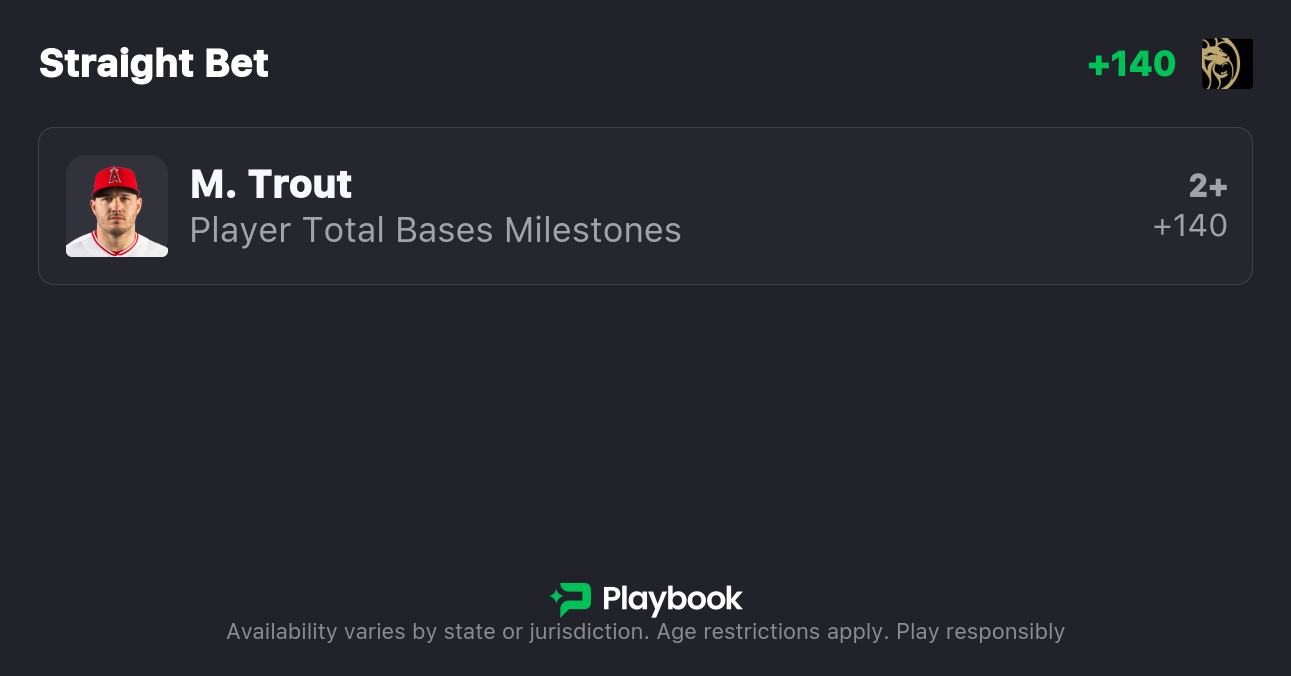Viewport: 1291px width, 676px height.
Task: Select the green +140 odds at top
Action: pos(1131,64)
